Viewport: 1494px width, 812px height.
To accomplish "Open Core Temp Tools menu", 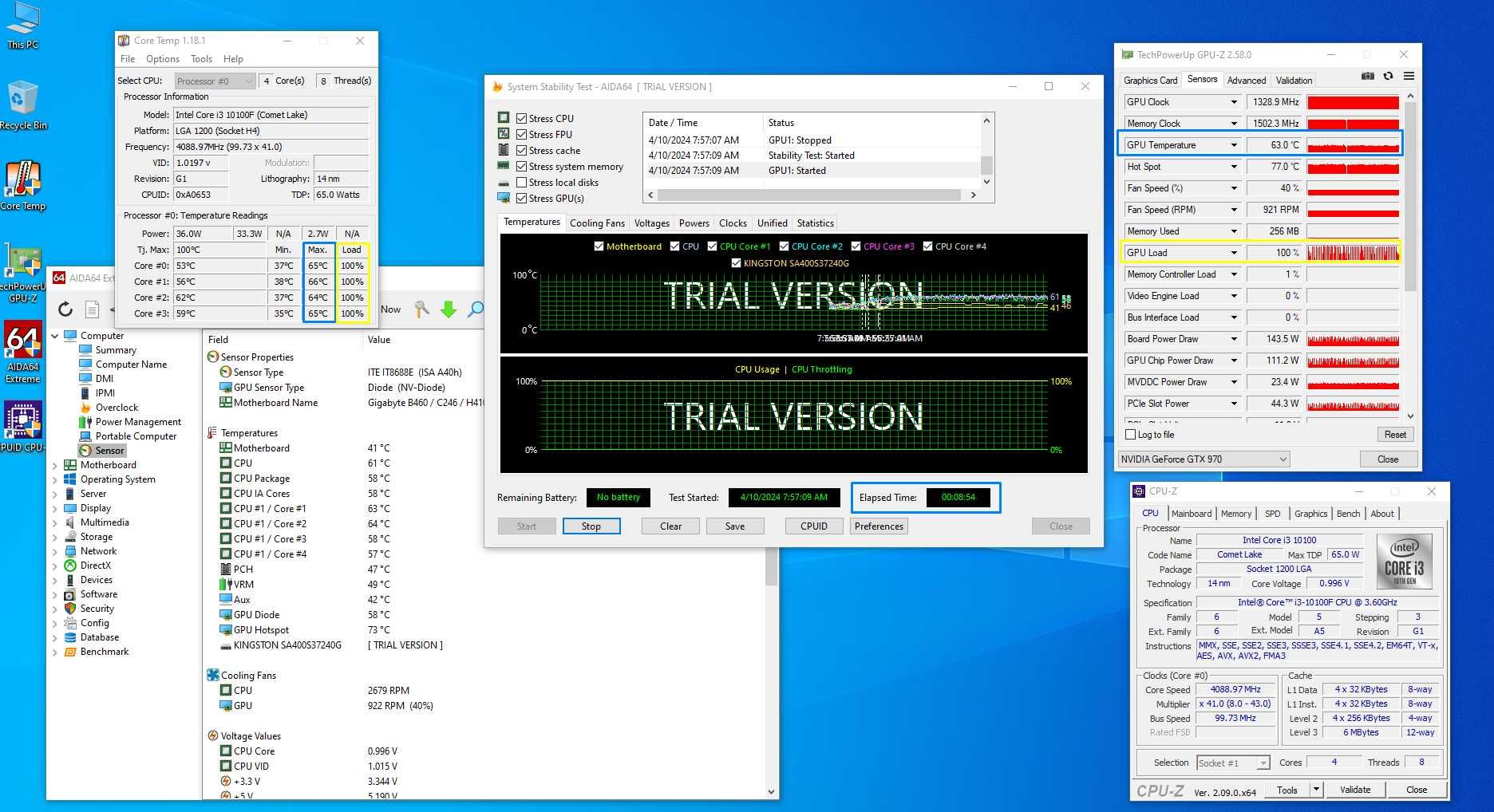I will click(201, 59).
